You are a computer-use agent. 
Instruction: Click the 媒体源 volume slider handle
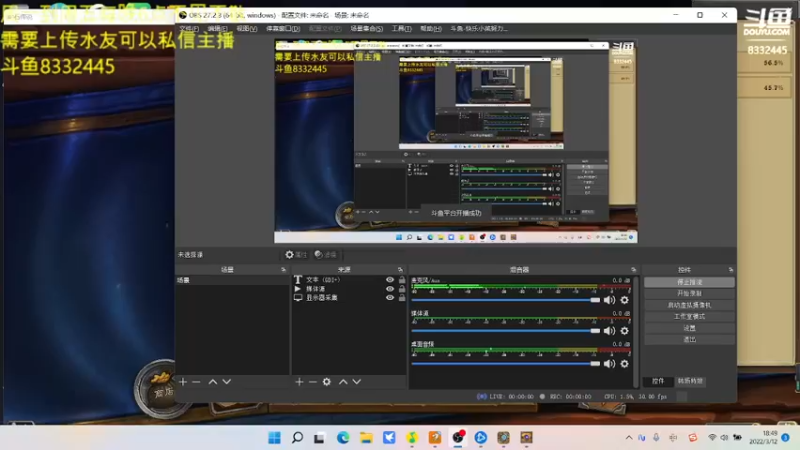pyautogui.click(x=595, y=331)
